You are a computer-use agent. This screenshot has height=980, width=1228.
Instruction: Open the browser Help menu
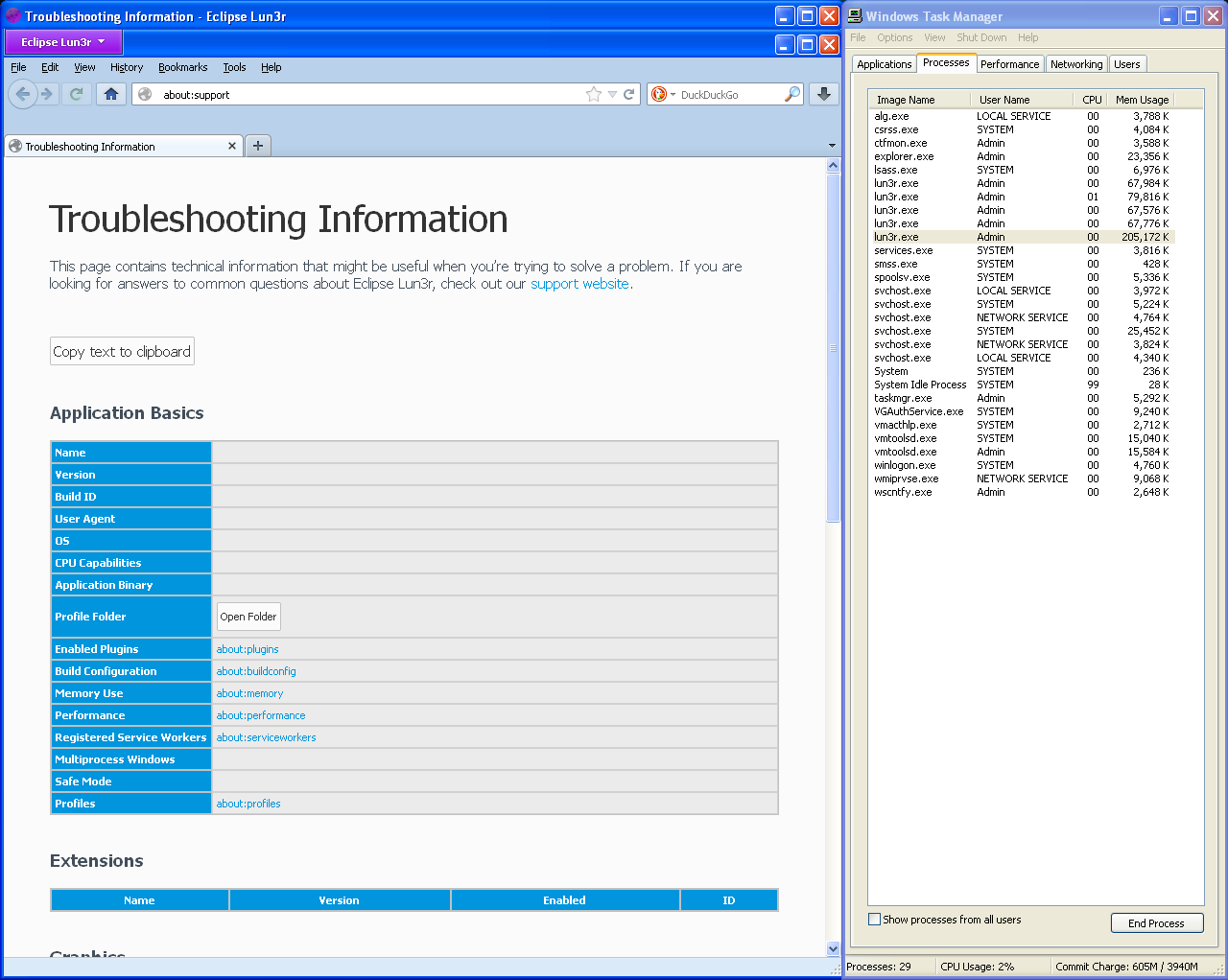272,67
